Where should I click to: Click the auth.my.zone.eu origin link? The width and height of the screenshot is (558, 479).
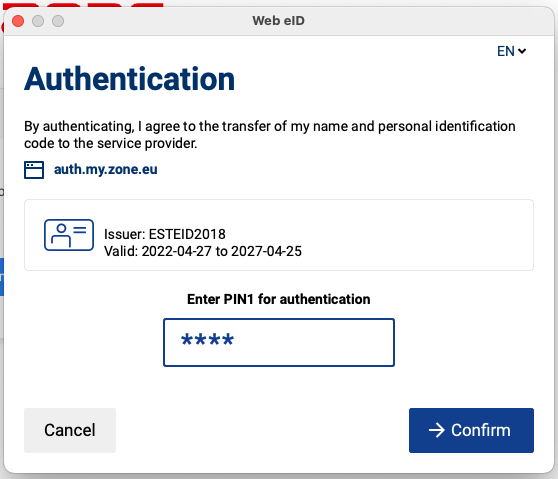point(106,169)
